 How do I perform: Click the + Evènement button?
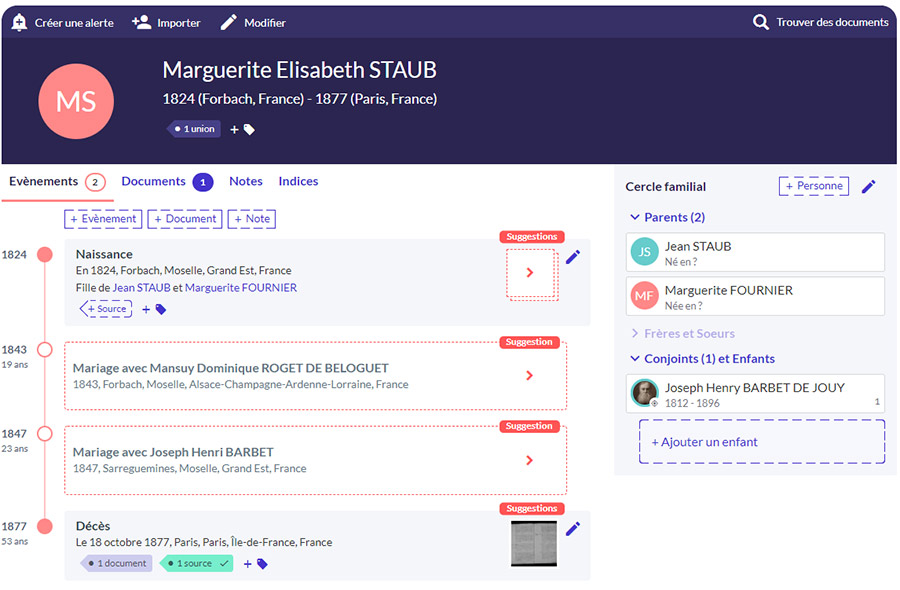coord(103,219)
